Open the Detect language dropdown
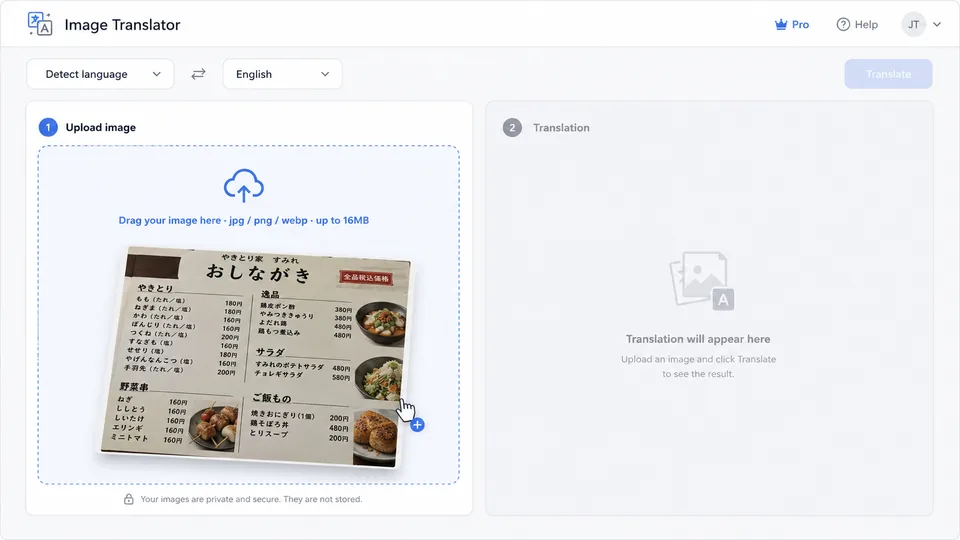Screen dimensions: 960x540 (x=100, y=74)
